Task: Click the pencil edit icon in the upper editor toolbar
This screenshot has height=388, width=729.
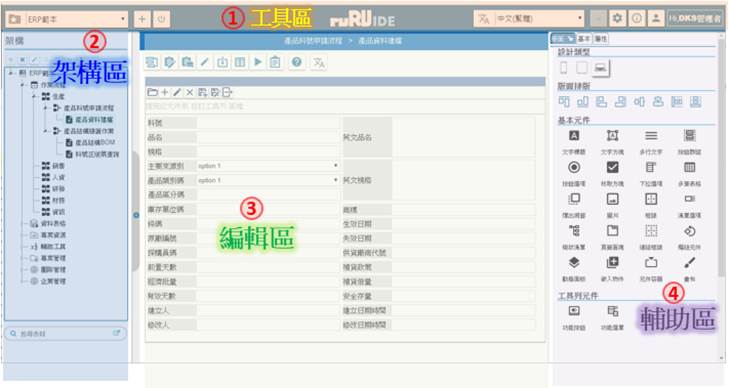Action: coord(205,62)
